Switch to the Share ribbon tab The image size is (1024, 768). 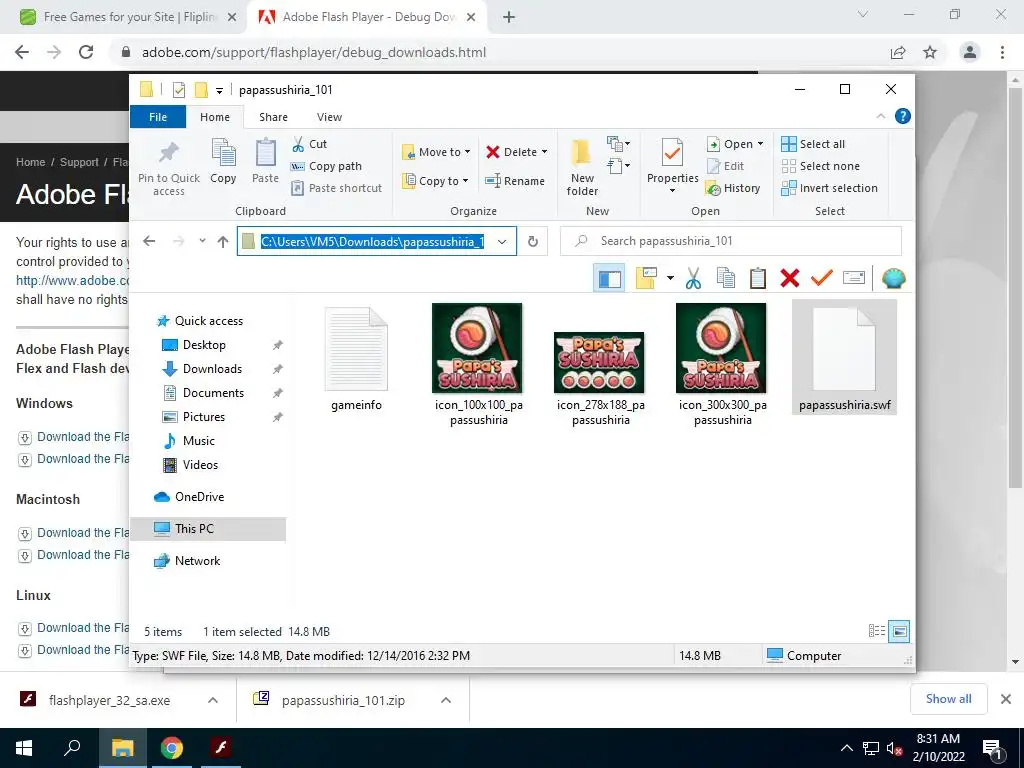273,117
